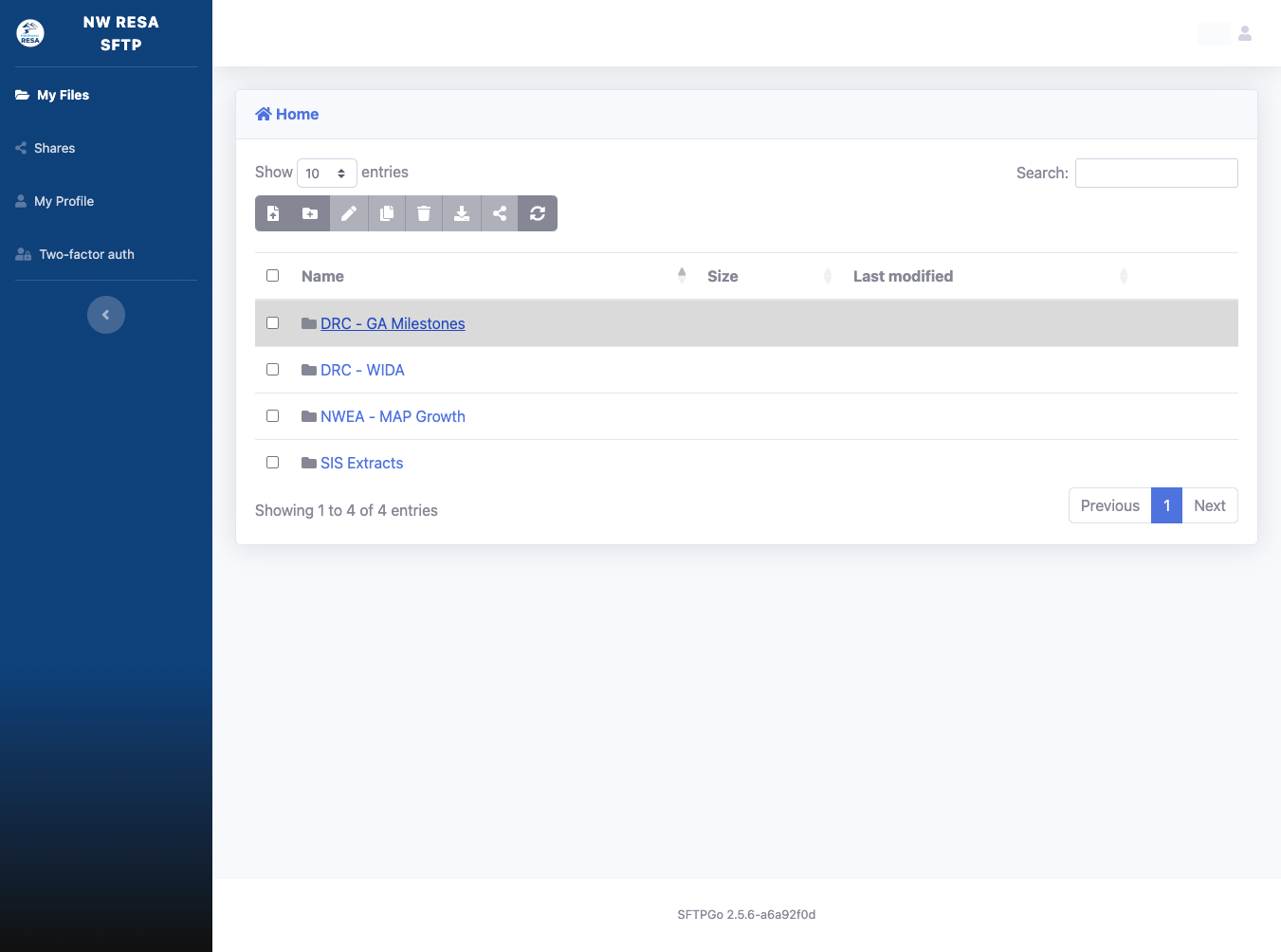
Task: Click the share toolbar icon
Action: [500, 213]
